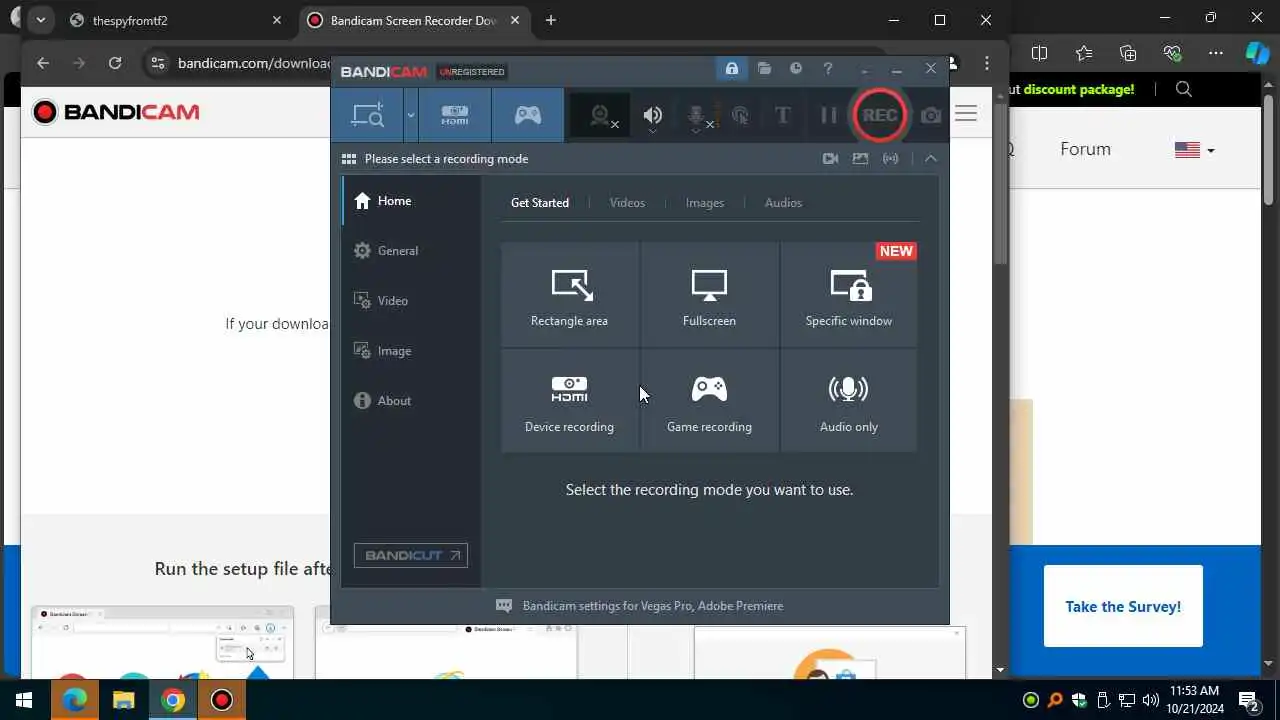Switch to thespyfromtf2 browser tab
The height and width of the screenshot is (720, 1280).
pyautogui.click(x=175, y=21)
